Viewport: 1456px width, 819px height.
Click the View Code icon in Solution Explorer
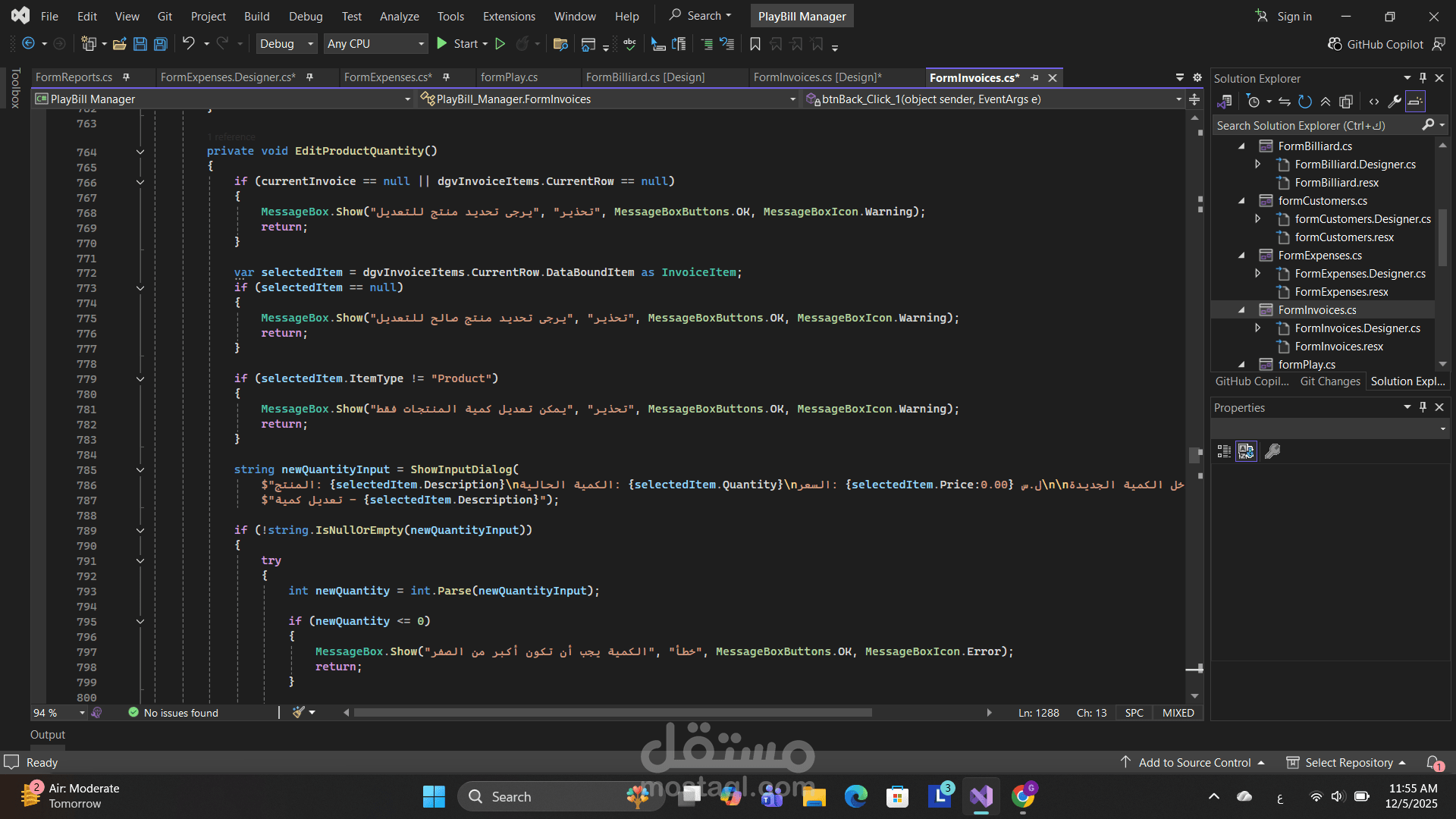(x=1374, y=102)
